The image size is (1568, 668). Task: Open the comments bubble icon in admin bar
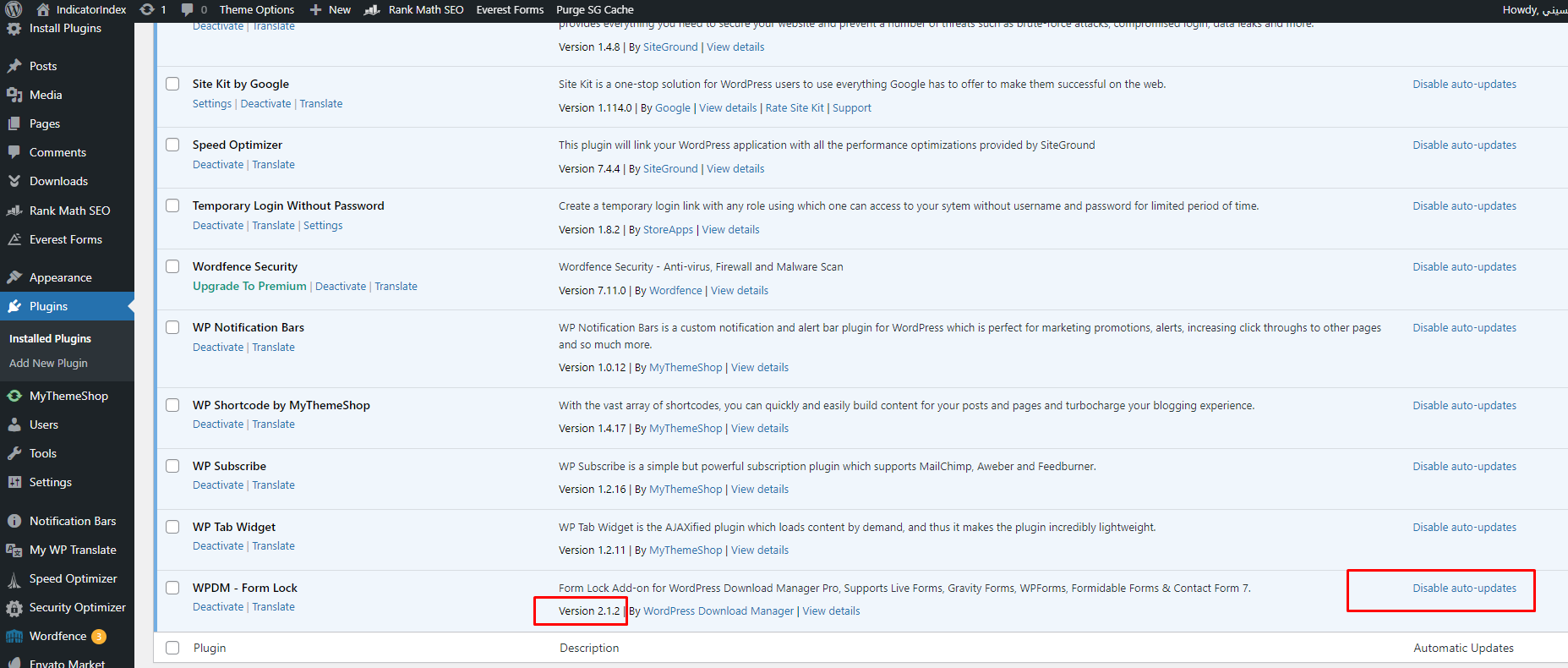tap(188, 9)
